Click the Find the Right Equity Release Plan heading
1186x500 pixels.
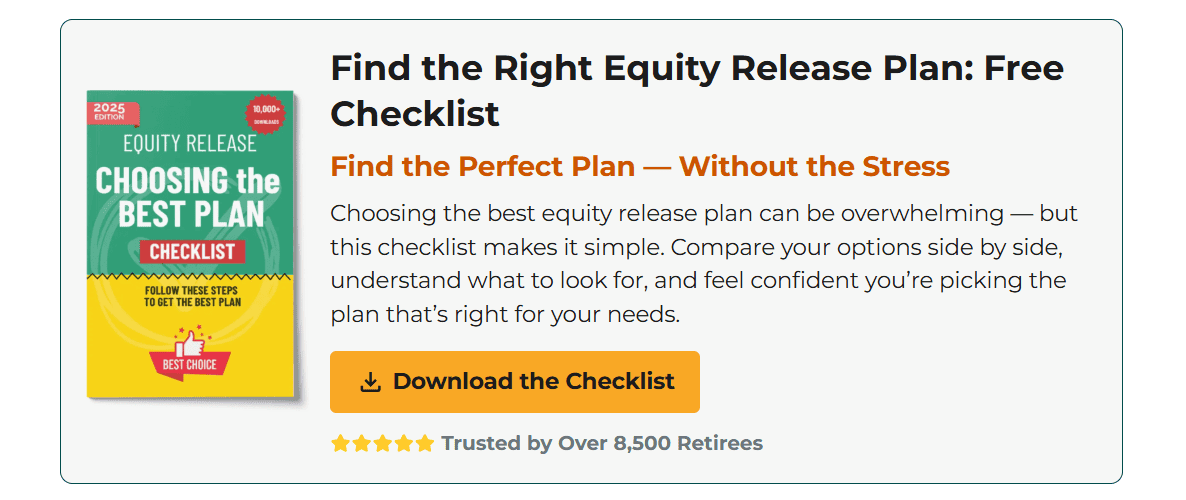(x=697, y=91)
